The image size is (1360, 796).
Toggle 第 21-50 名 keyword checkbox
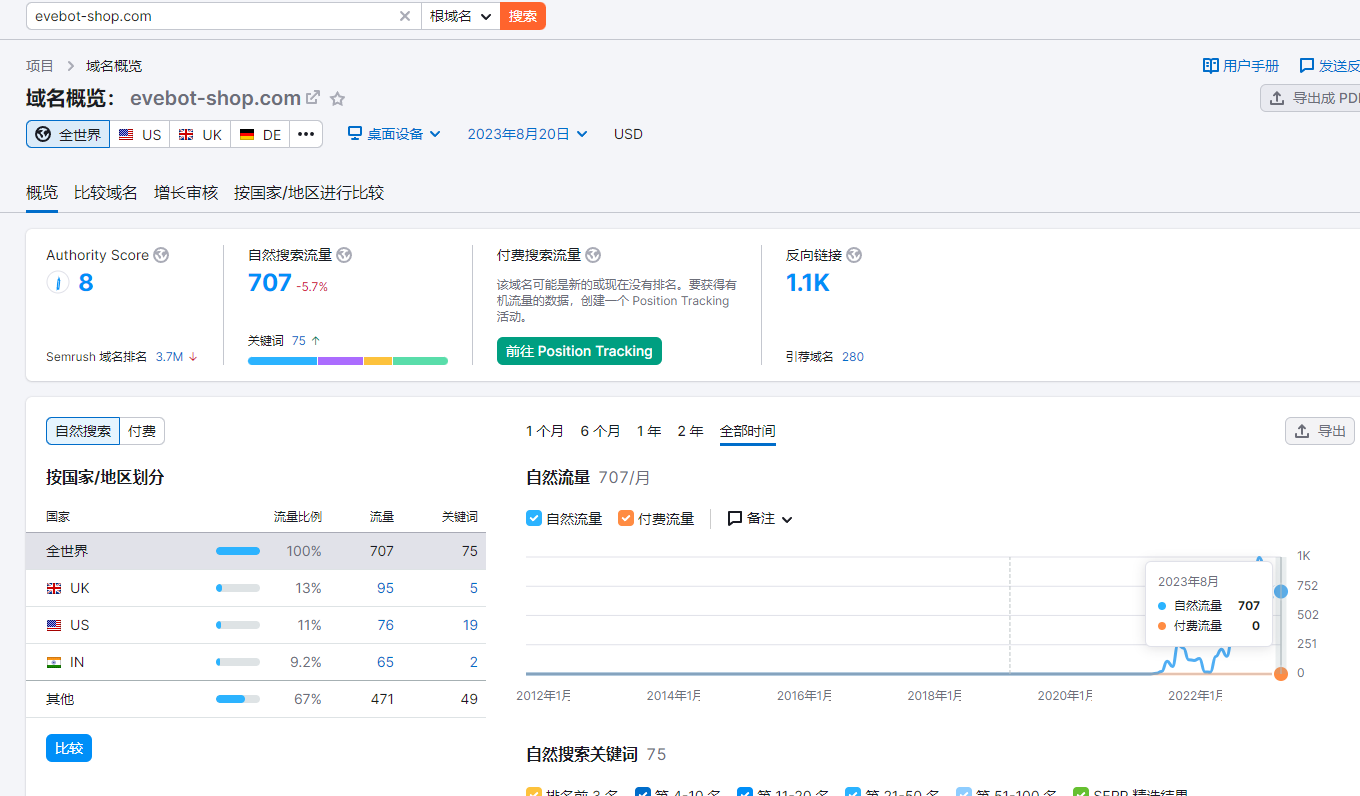point(853,792)
